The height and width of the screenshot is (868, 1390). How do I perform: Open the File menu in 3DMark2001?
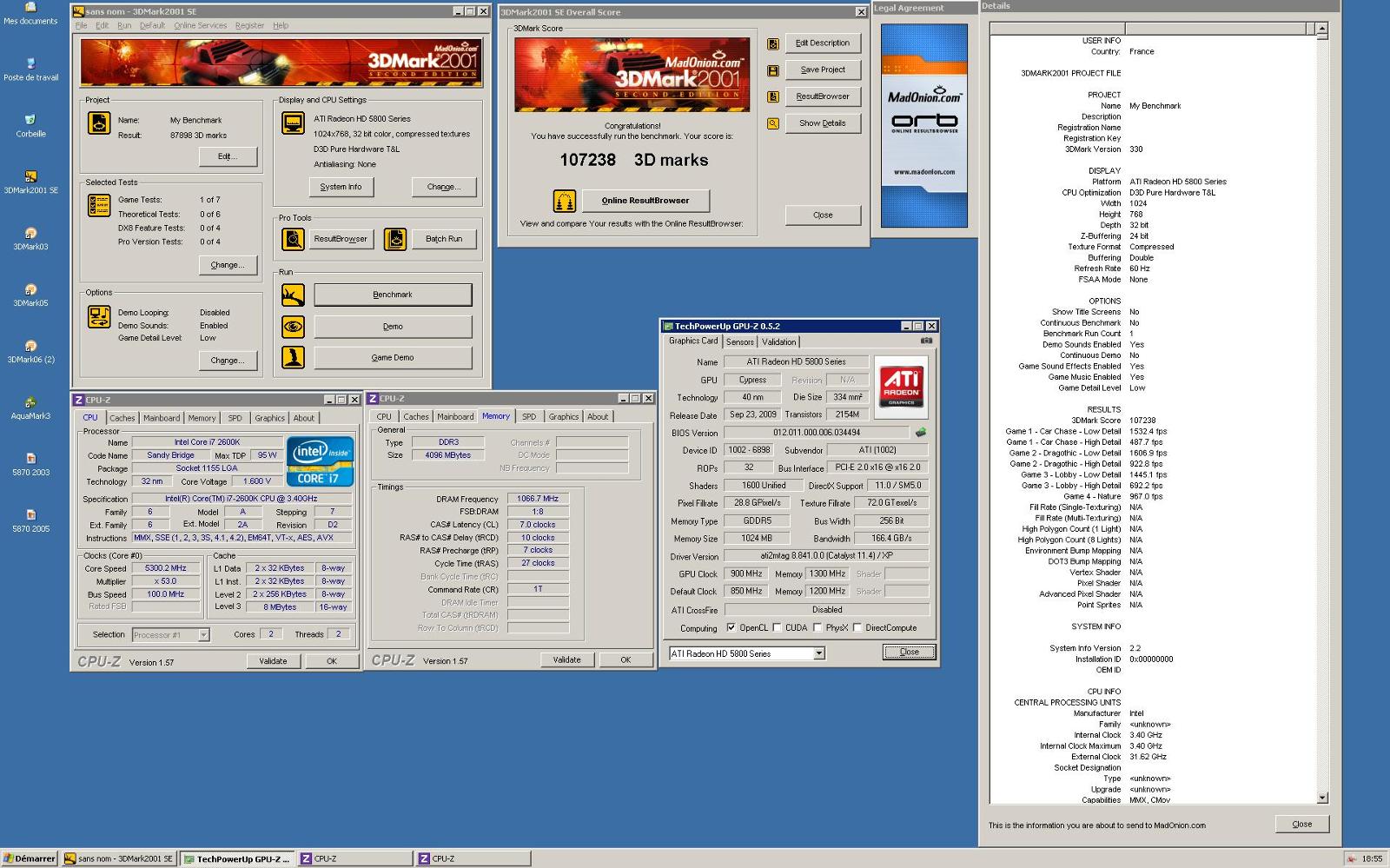point(81,25)
